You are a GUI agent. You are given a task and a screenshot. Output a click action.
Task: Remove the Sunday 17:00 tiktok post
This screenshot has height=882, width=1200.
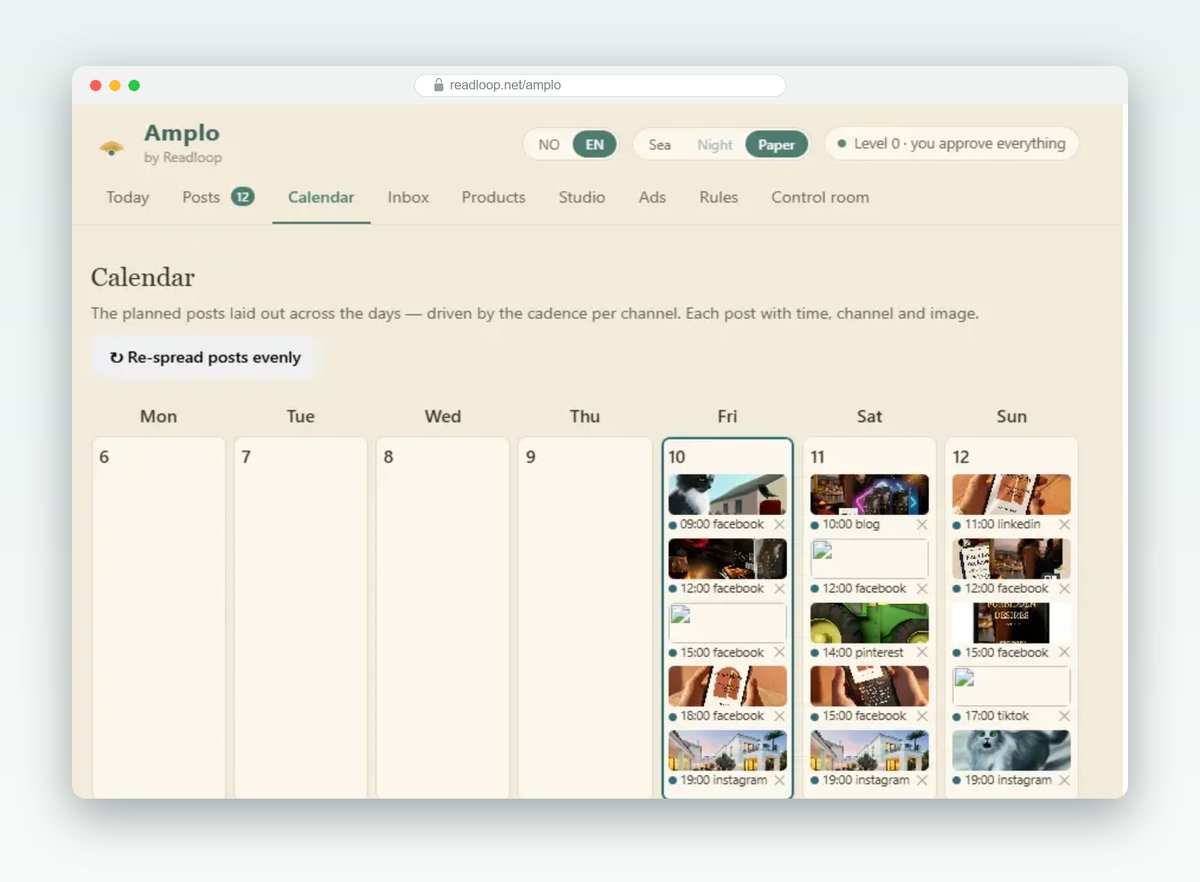click(x=1064, y=717)
